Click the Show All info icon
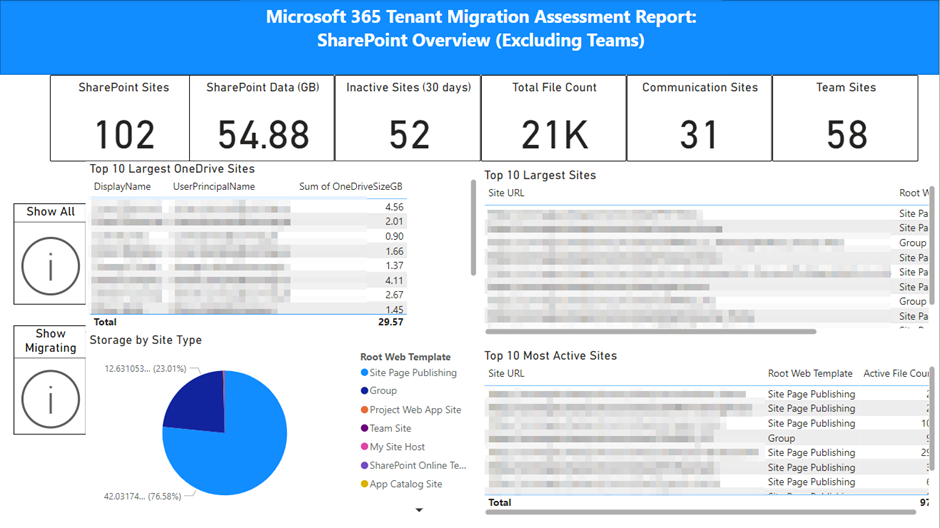Viewport: 940px width, 528px height. tap(50, 266)
